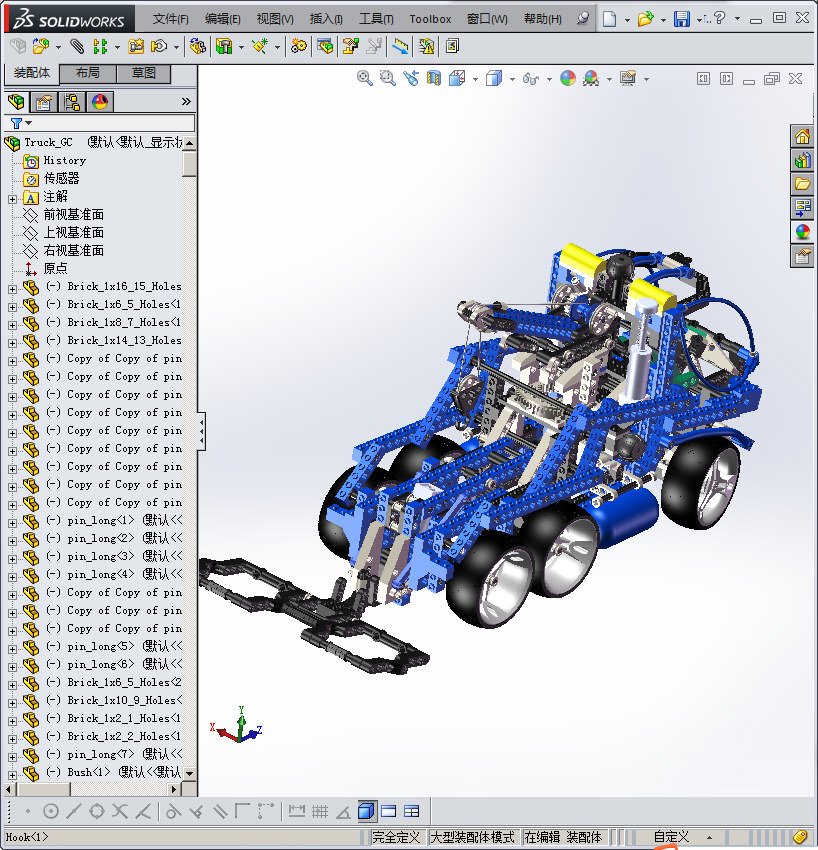The width and height of the screenshot is (818, 850).
Task: Toggle the center point snap in bottom toolbar
Action: pyautogui.click(x=50, y=812)
